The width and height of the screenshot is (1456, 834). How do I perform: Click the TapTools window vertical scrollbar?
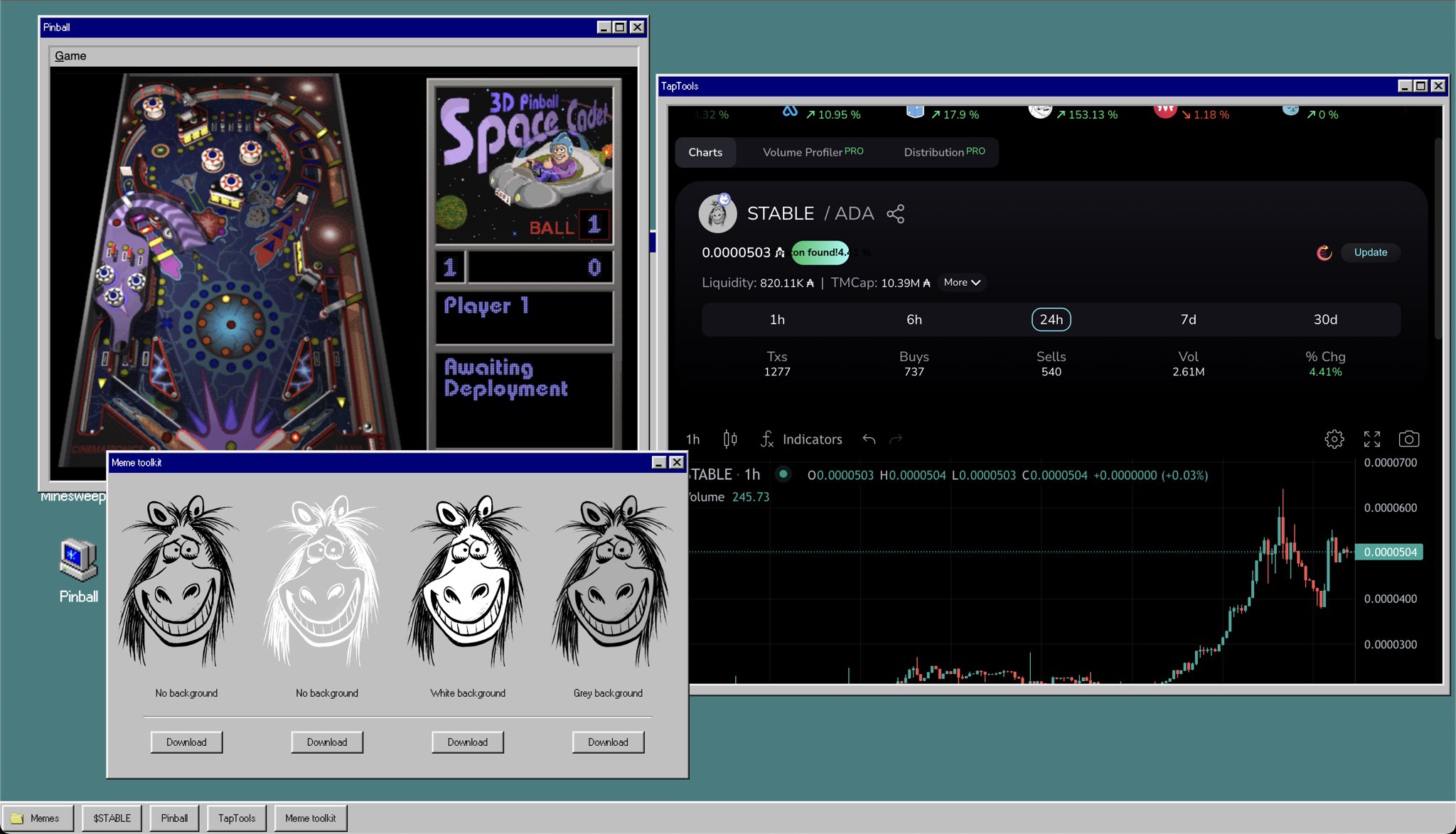click(1438, 238)
